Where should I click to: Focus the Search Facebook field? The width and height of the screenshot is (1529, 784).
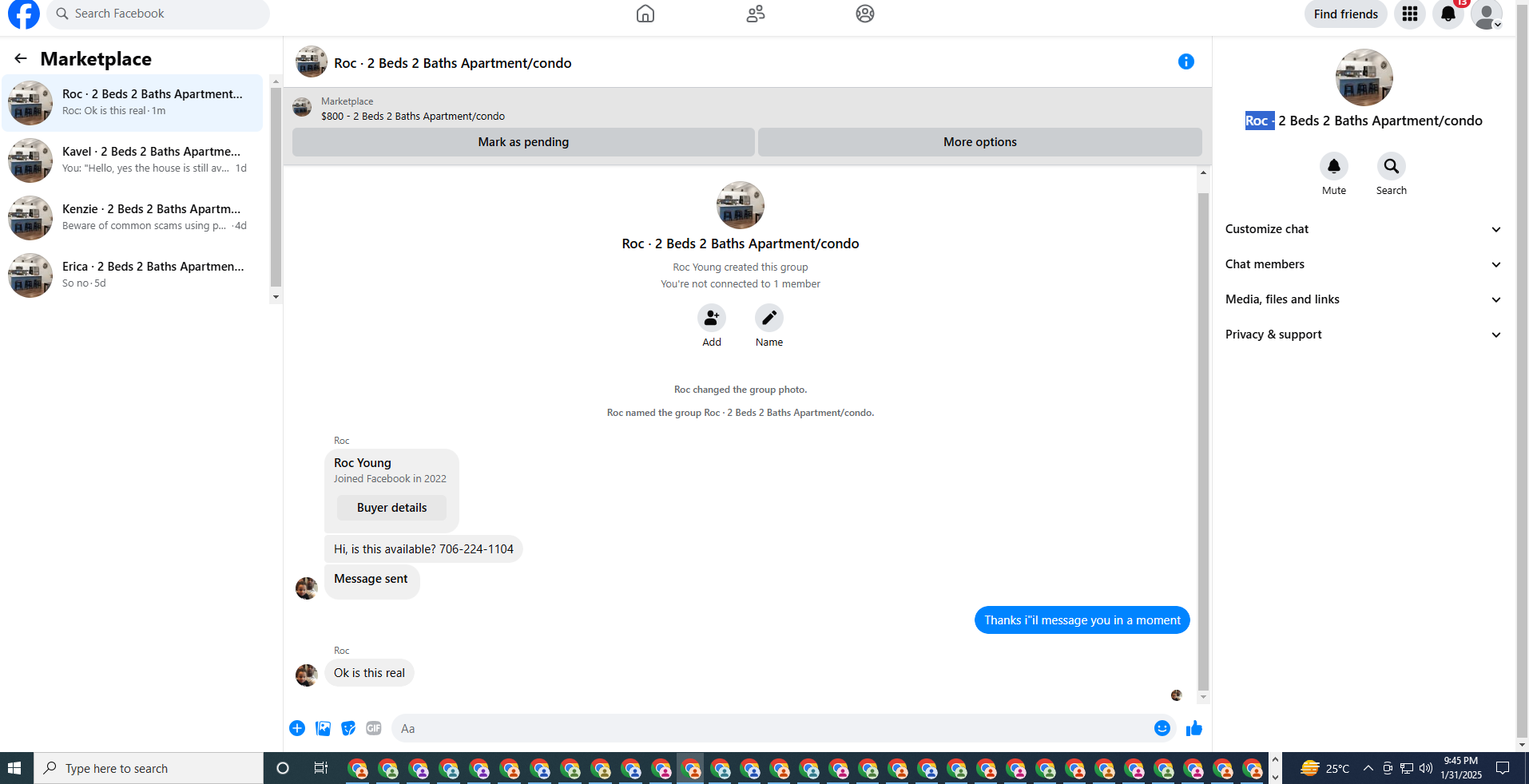coord(158,14)
